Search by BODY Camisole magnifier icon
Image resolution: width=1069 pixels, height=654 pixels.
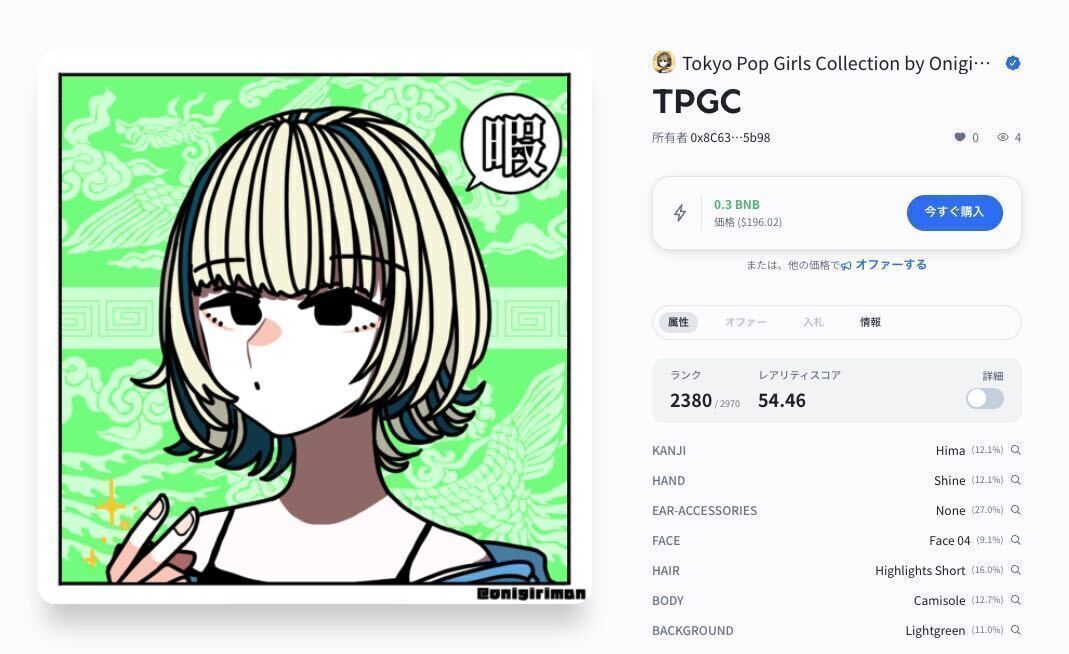tap(1016, 600)
